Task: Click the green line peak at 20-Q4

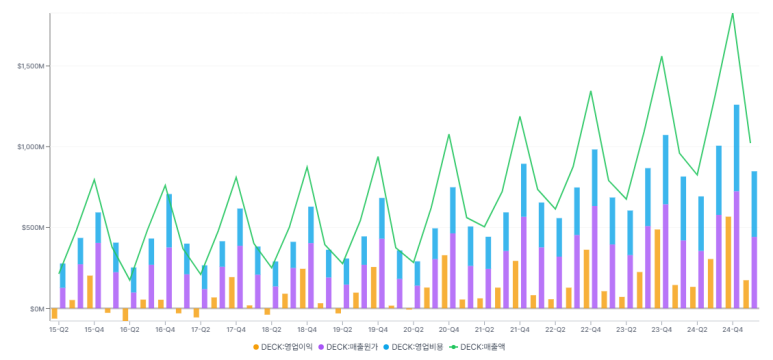Action: [x=449, y=134]
